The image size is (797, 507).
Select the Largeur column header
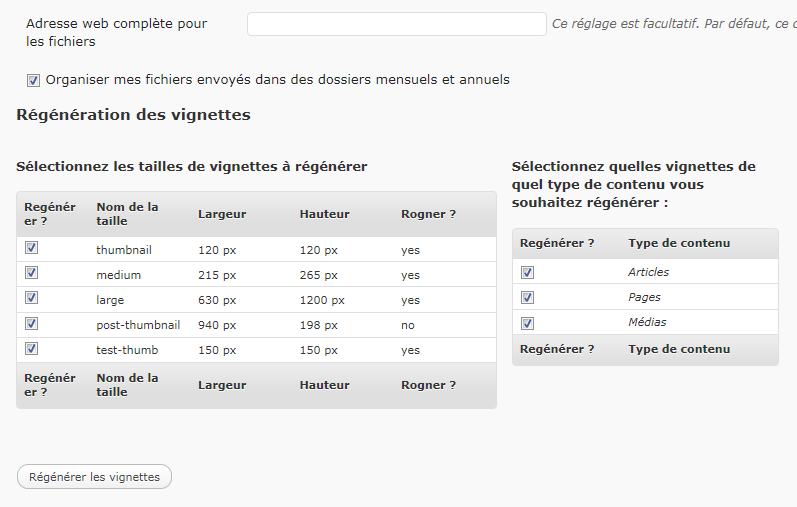(222, 214)
